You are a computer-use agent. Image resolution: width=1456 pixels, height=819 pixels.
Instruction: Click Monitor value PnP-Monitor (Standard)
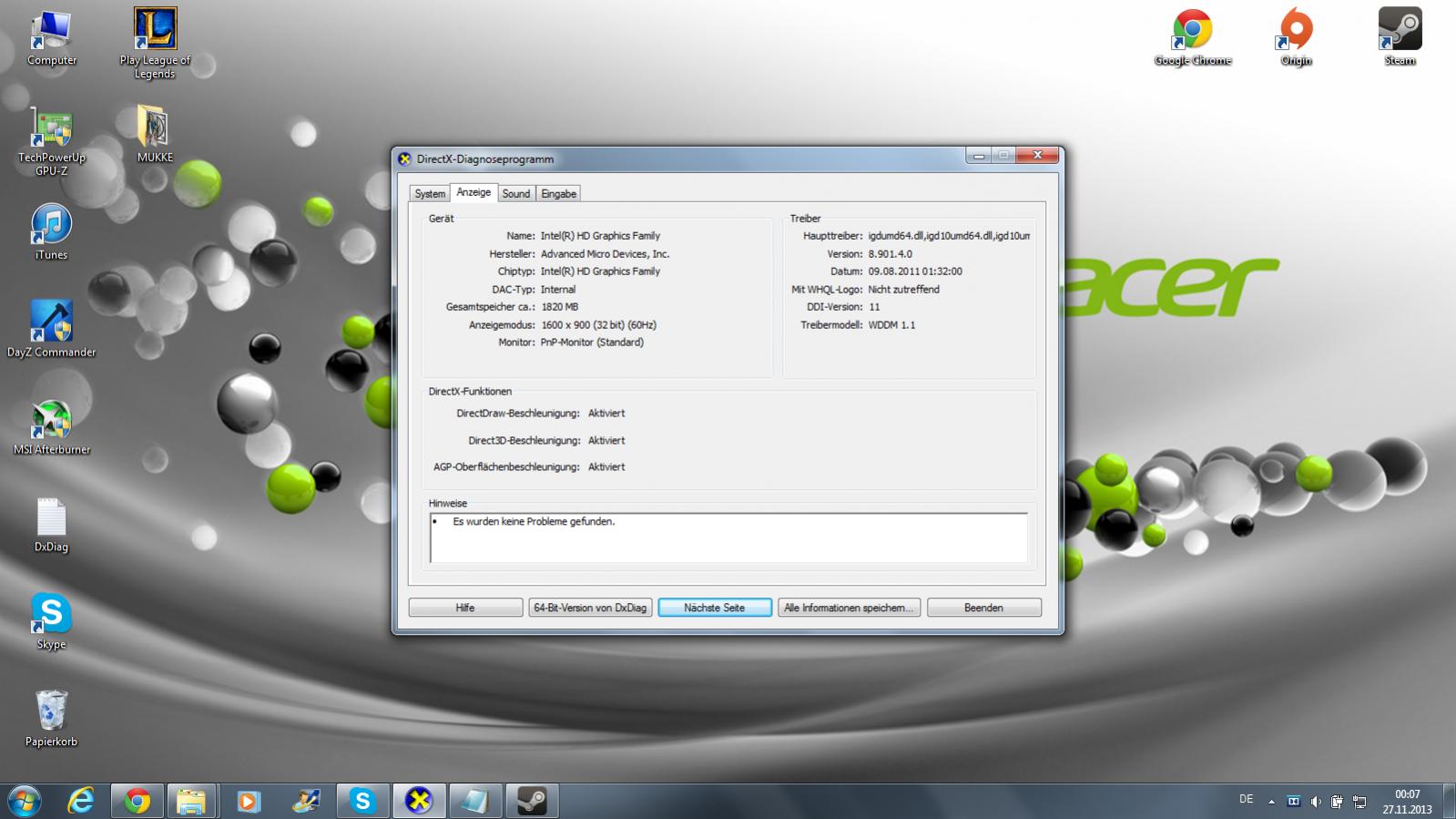pos(592,343)
